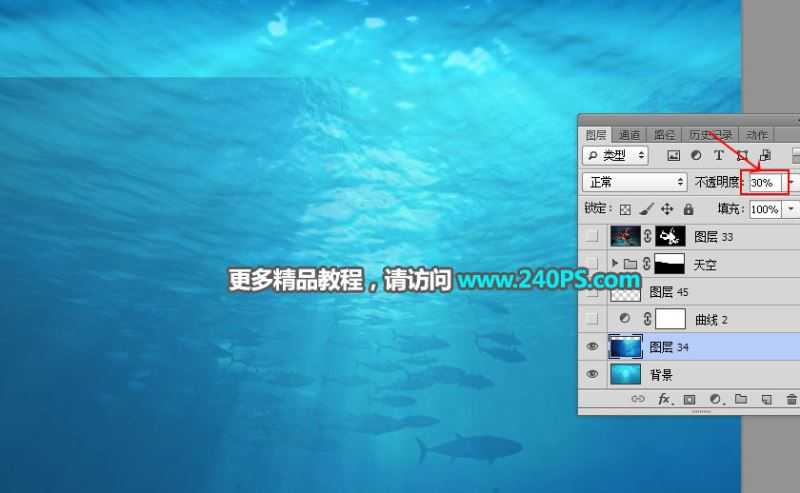Filter layers by adjustment layer icon
Viewport: 800px width, 493px height.
tap(696, 156)
